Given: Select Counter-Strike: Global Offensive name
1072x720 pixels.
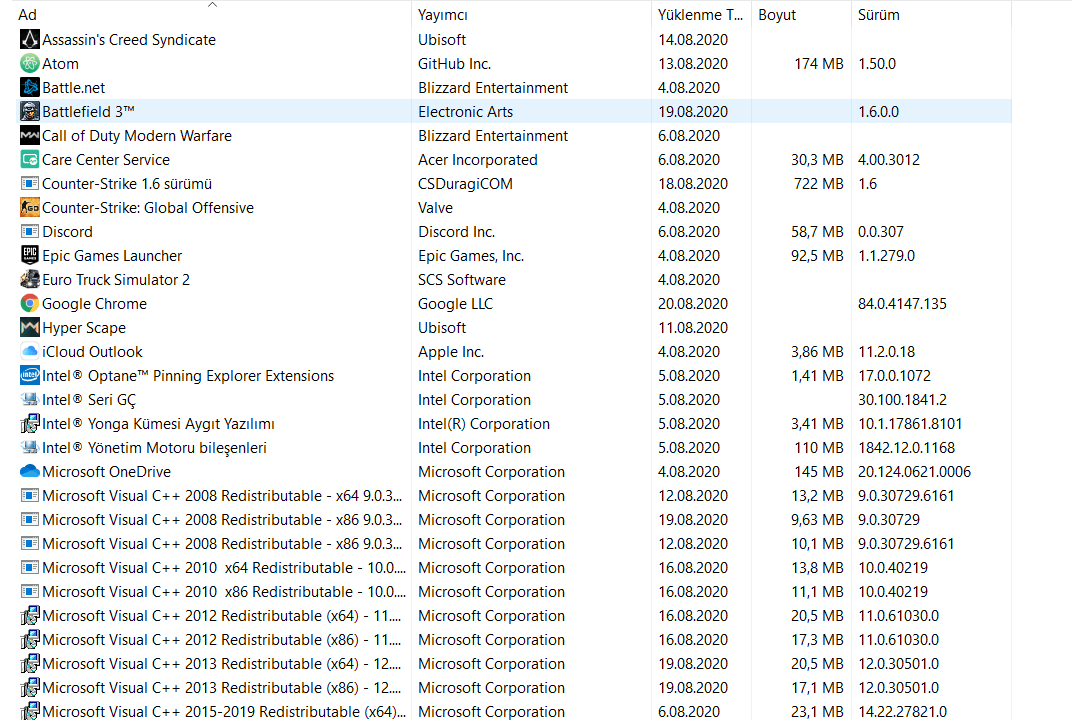Looking at the screenshot, I should [148, 208].
